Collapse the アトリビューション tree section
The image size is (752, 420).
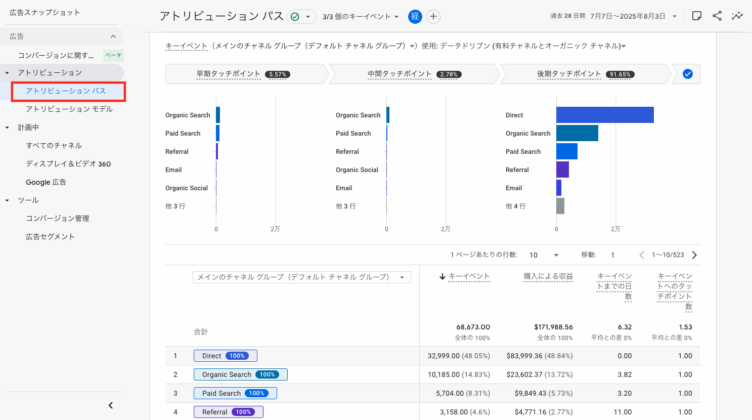tap(8, 73)
